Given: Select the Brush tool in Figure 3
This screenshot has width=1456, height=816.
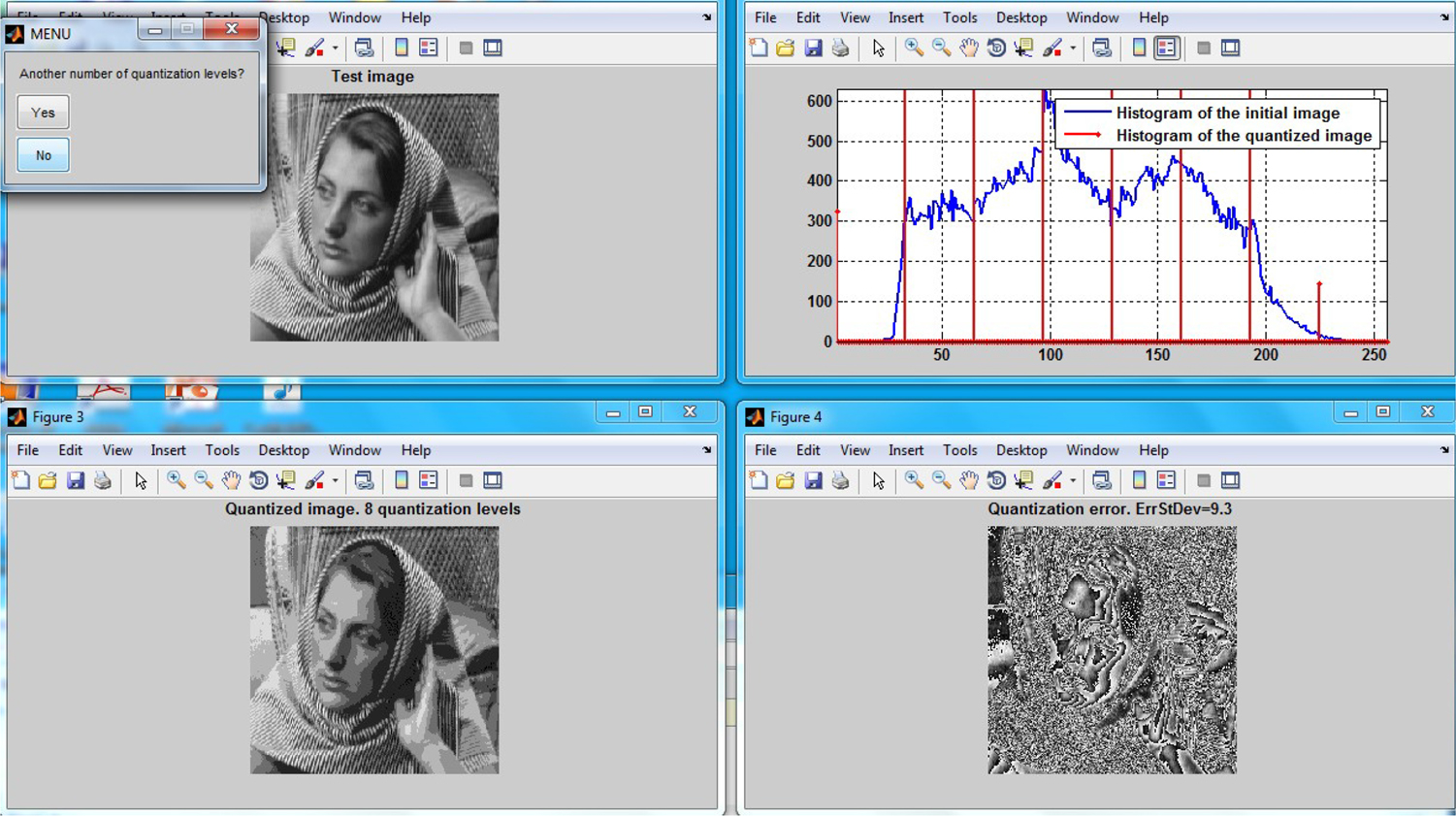Looking at the screenshot, I should [314, 480].
